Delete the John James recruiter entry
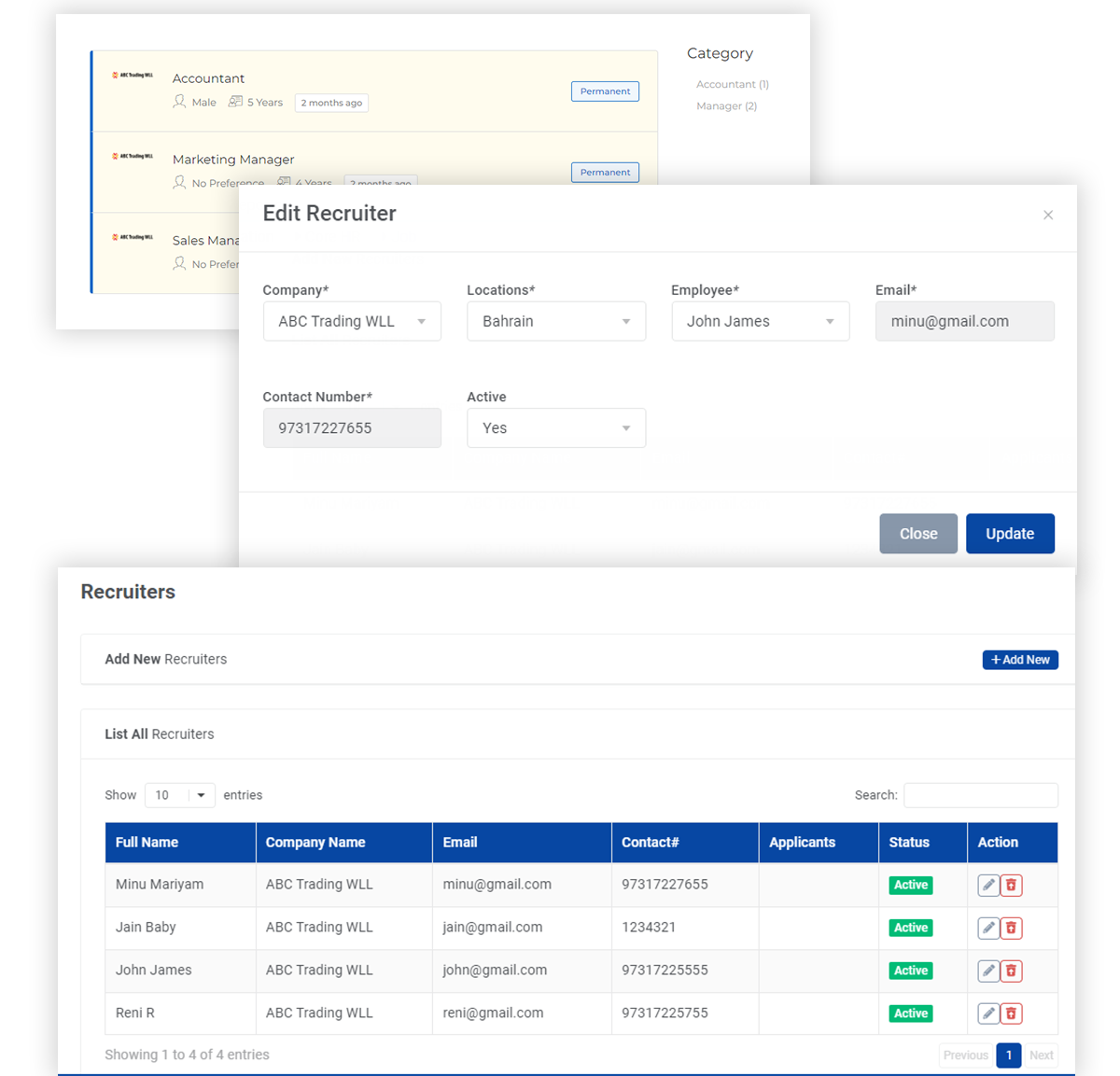Viewport: 1120px width, 1076px height. click(1011, 971)
